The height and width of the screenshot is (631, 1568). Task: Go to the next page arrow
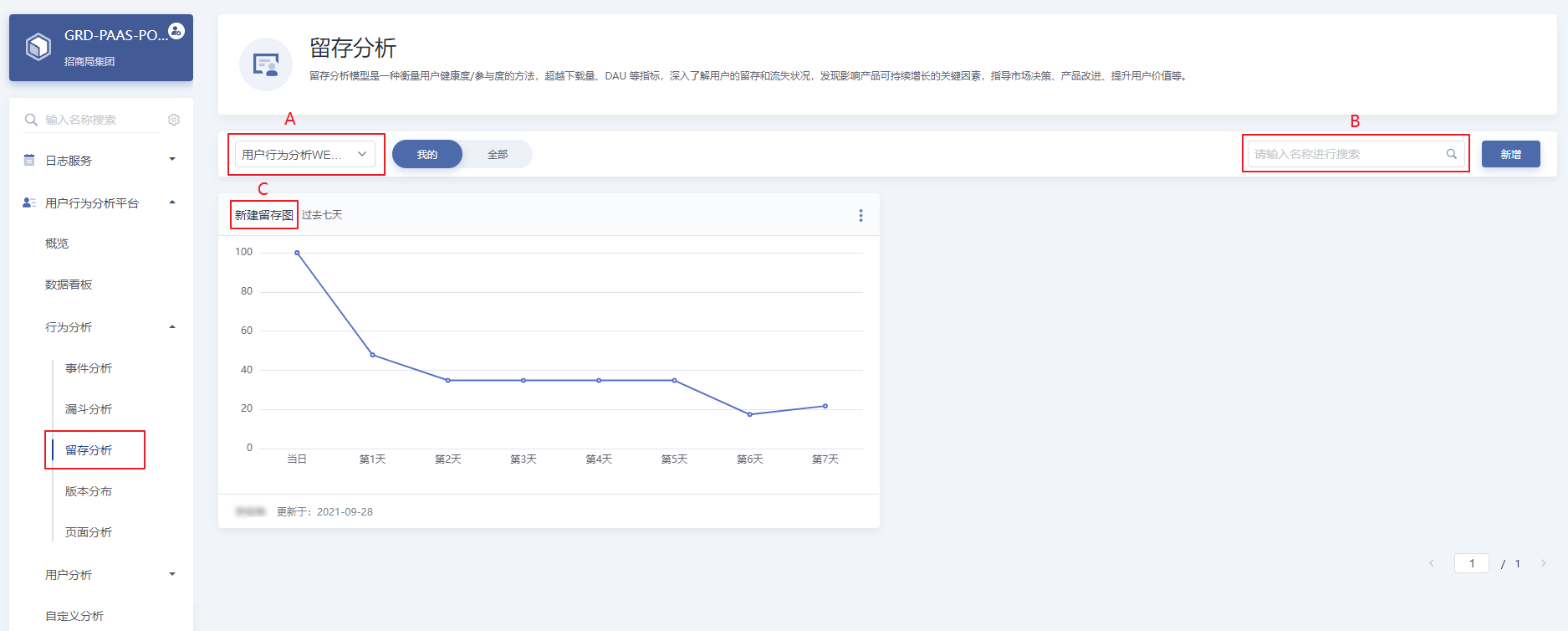pos(1544,563)
